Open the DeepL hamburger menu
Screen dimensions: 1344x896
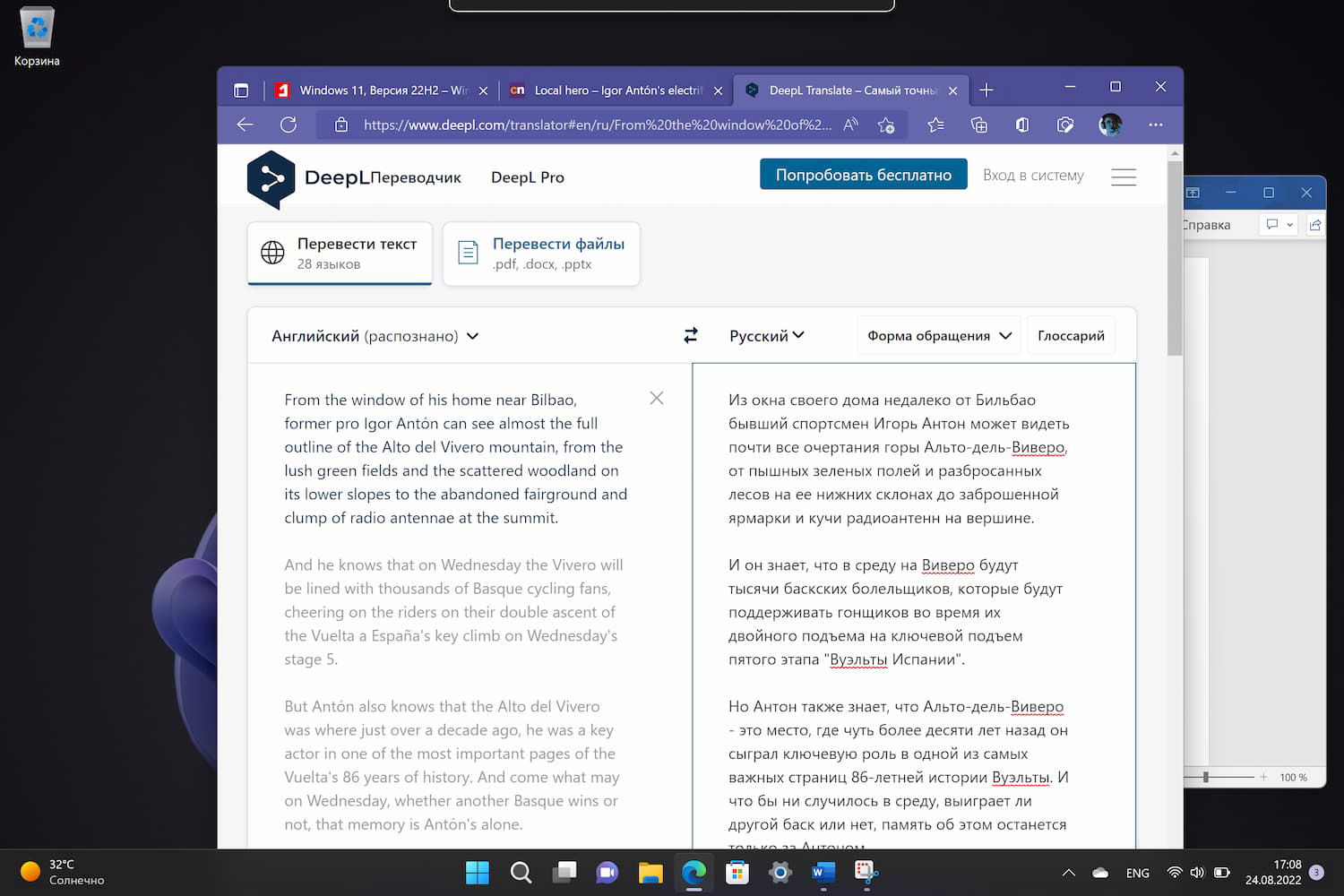(1124, 177)
